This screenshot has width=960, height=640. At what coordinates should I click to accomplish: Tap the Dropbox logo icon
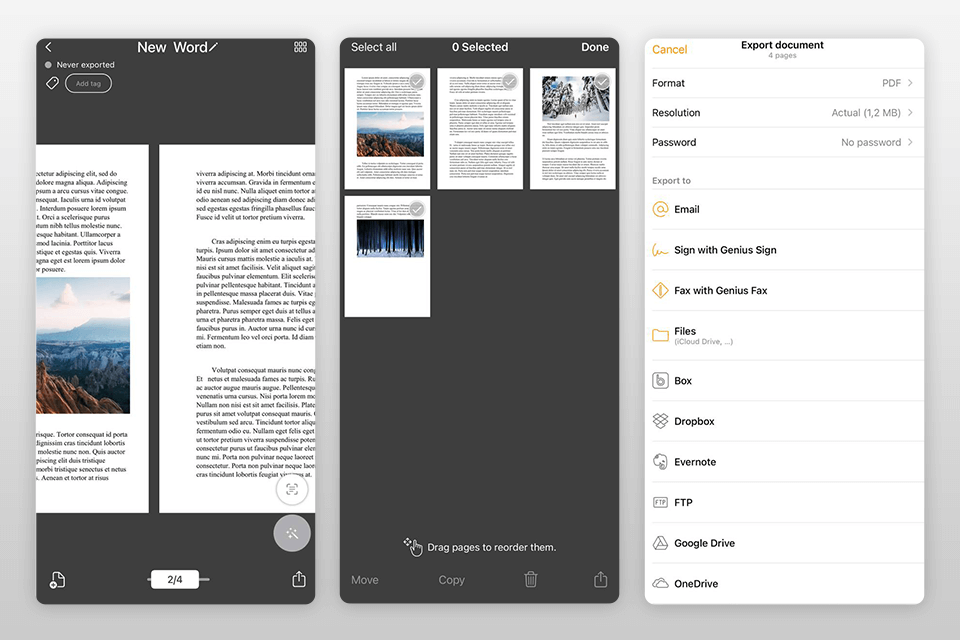[x=660, y=421]
